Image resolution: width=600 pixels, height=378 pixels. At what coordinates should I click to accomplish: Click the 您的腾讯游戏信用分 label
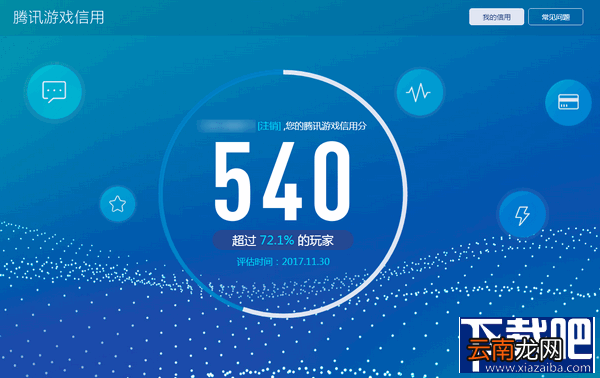click(x=326, y=126)
